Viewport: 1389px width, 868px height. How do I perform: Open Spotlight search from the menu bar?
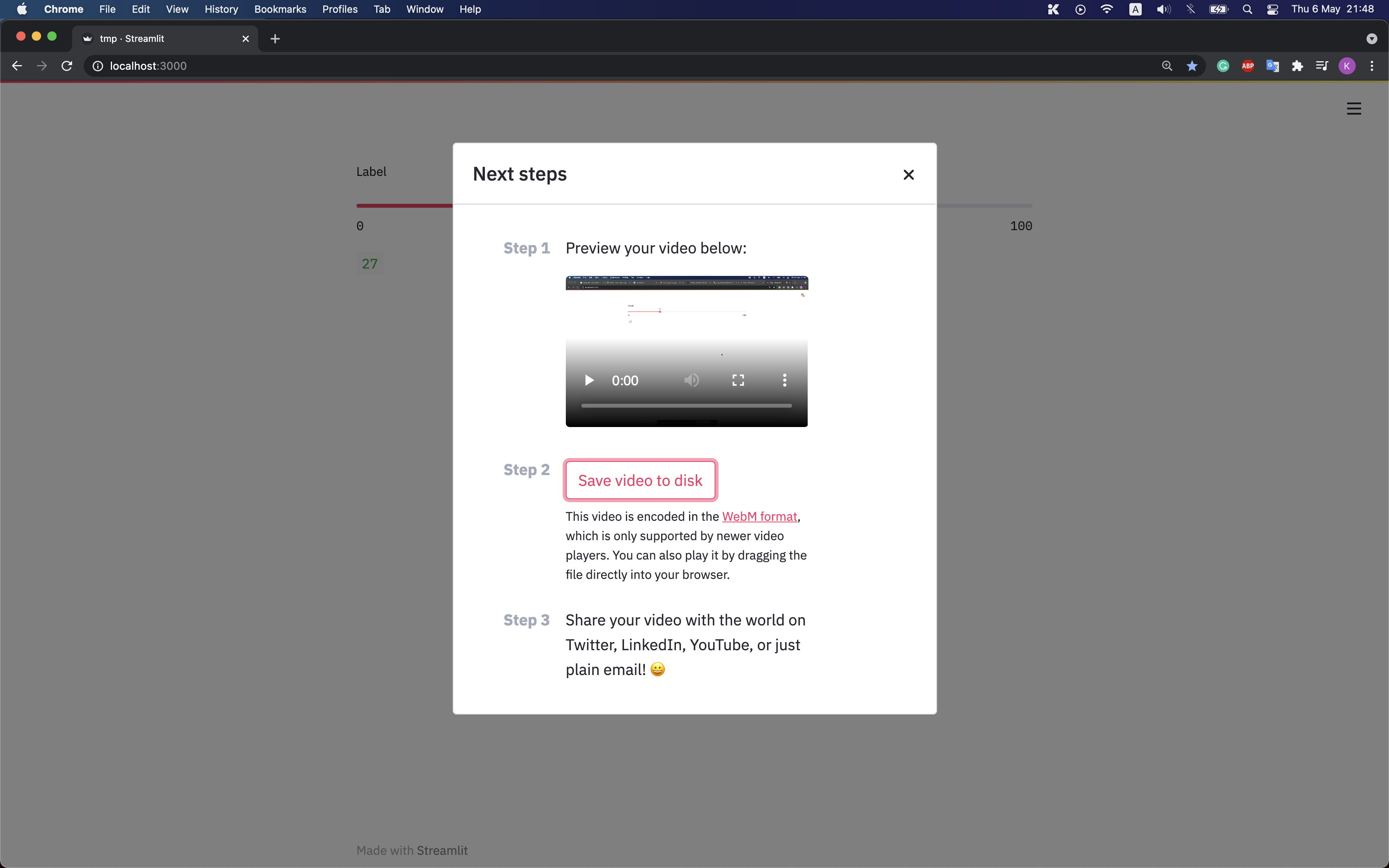(x=1247, y=9)
